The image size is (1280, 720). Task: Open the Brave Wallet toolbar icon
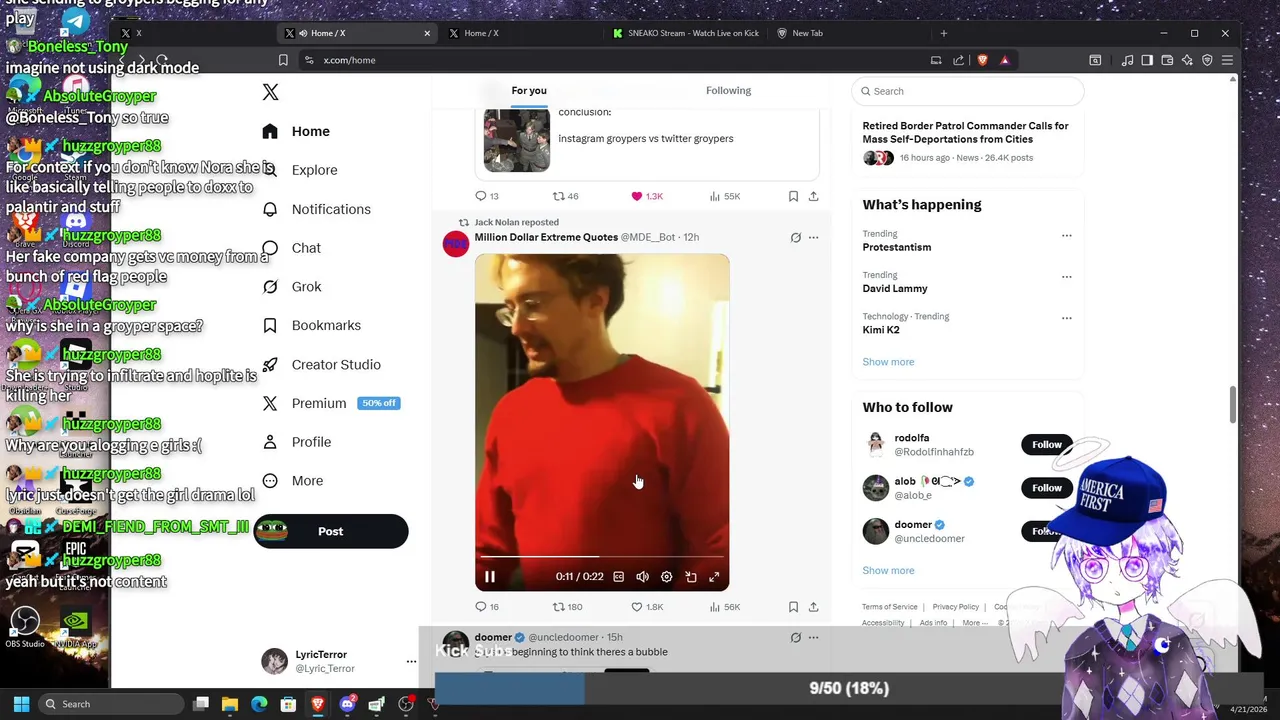click(1167, 60)
